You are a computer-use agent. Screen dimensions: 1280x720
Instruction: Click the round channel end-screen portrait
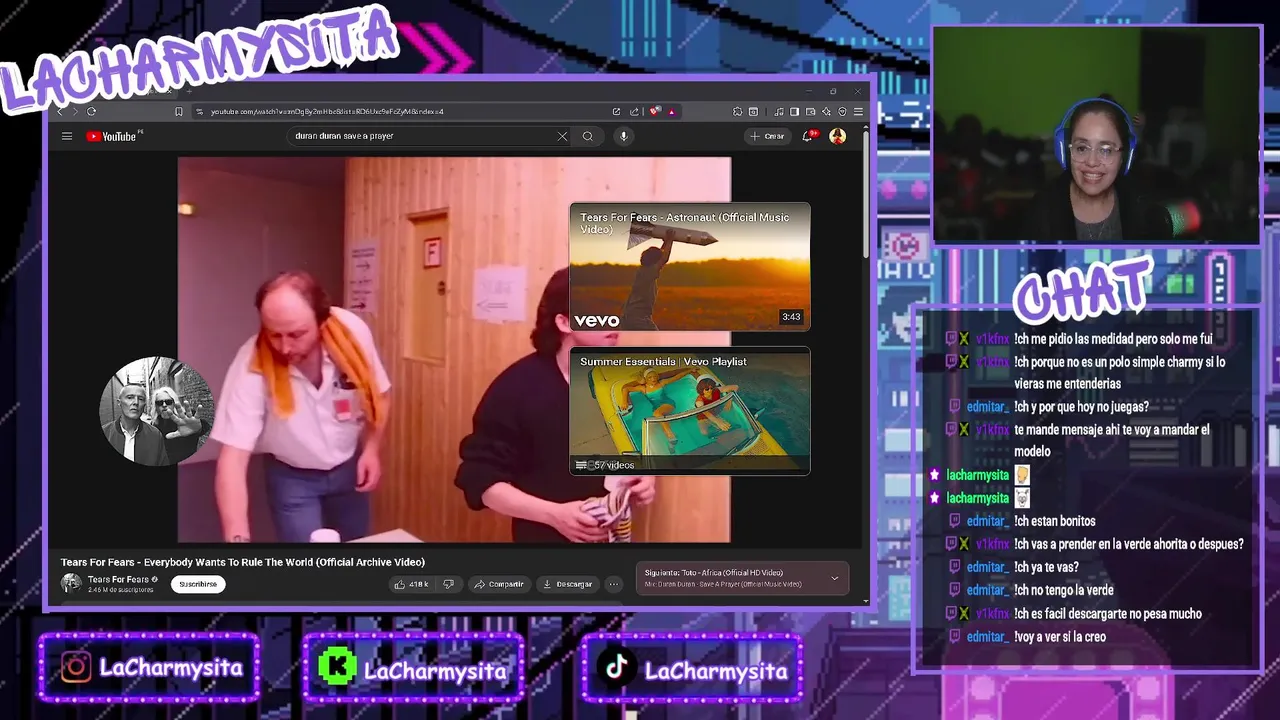tap(157, 411)
